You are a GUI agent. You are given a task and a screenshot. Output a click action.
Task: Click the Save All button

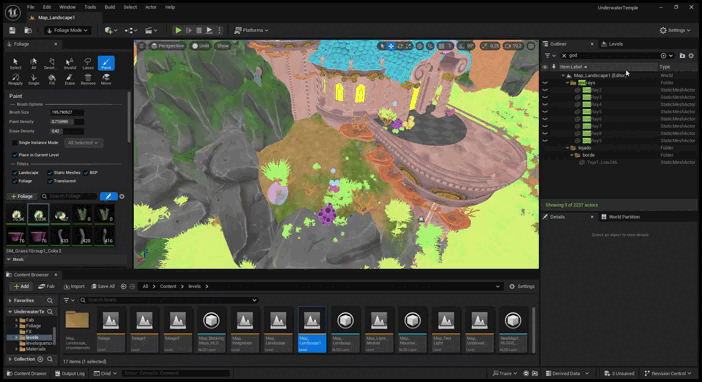pyautogui.click(x=103, y=286)
